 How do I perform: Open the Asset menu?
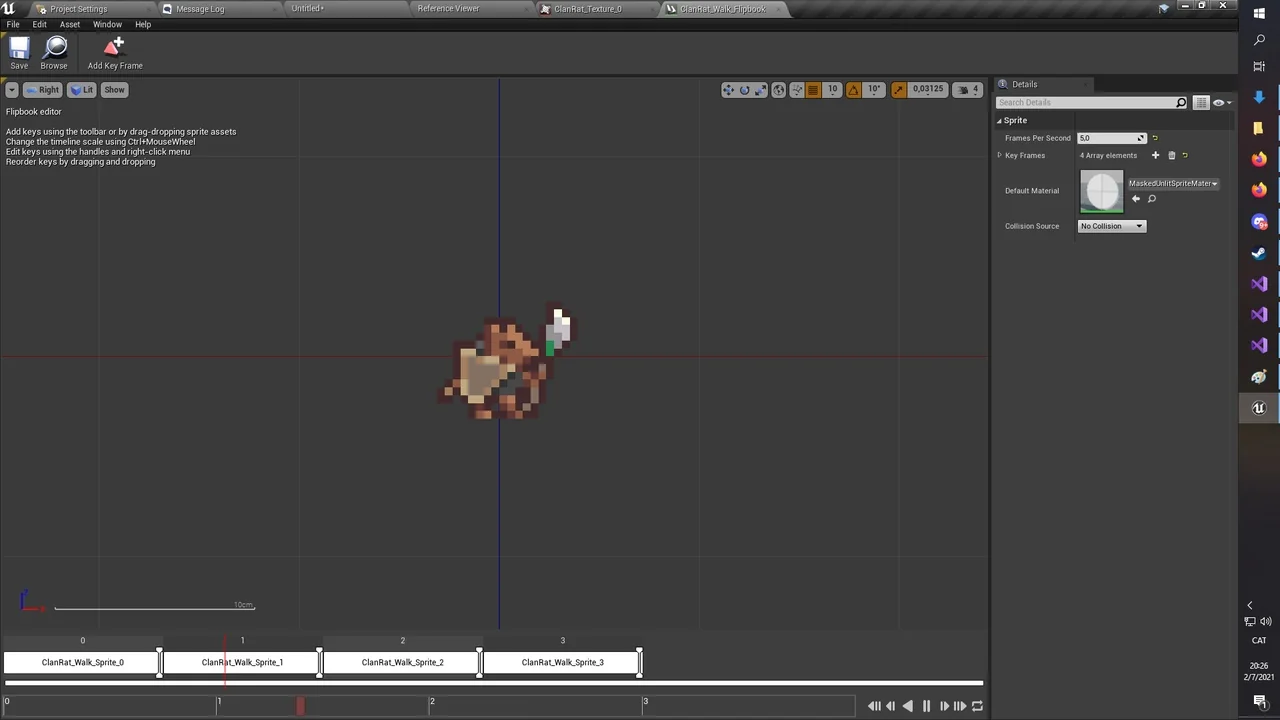pos(69,24)
